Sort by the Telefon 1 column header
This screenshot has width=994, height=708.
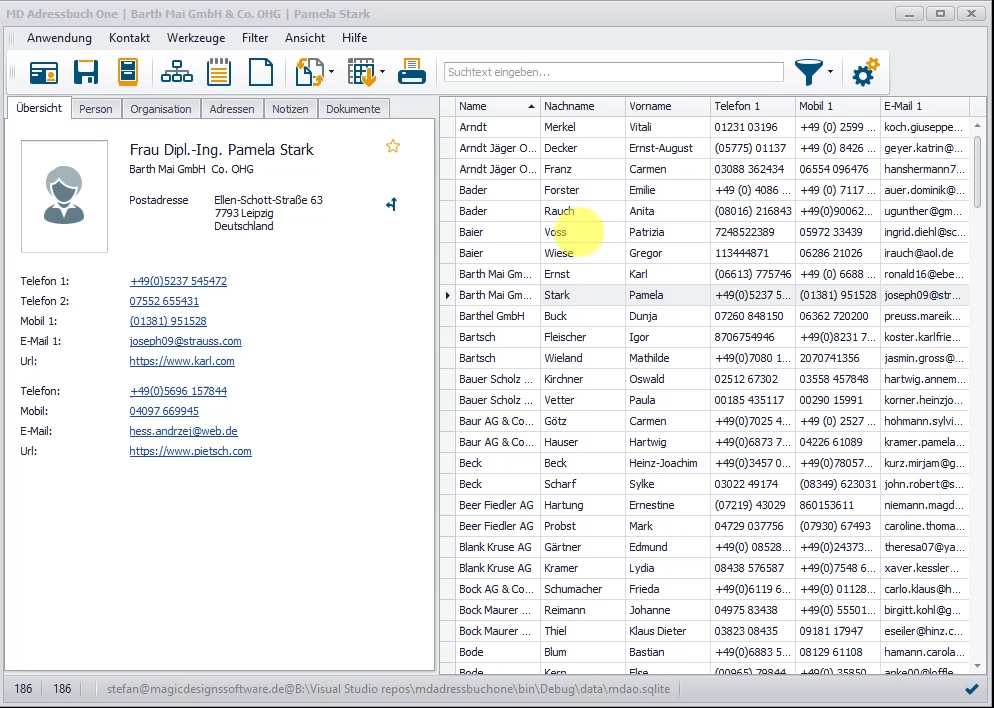(x=752, y=106)
